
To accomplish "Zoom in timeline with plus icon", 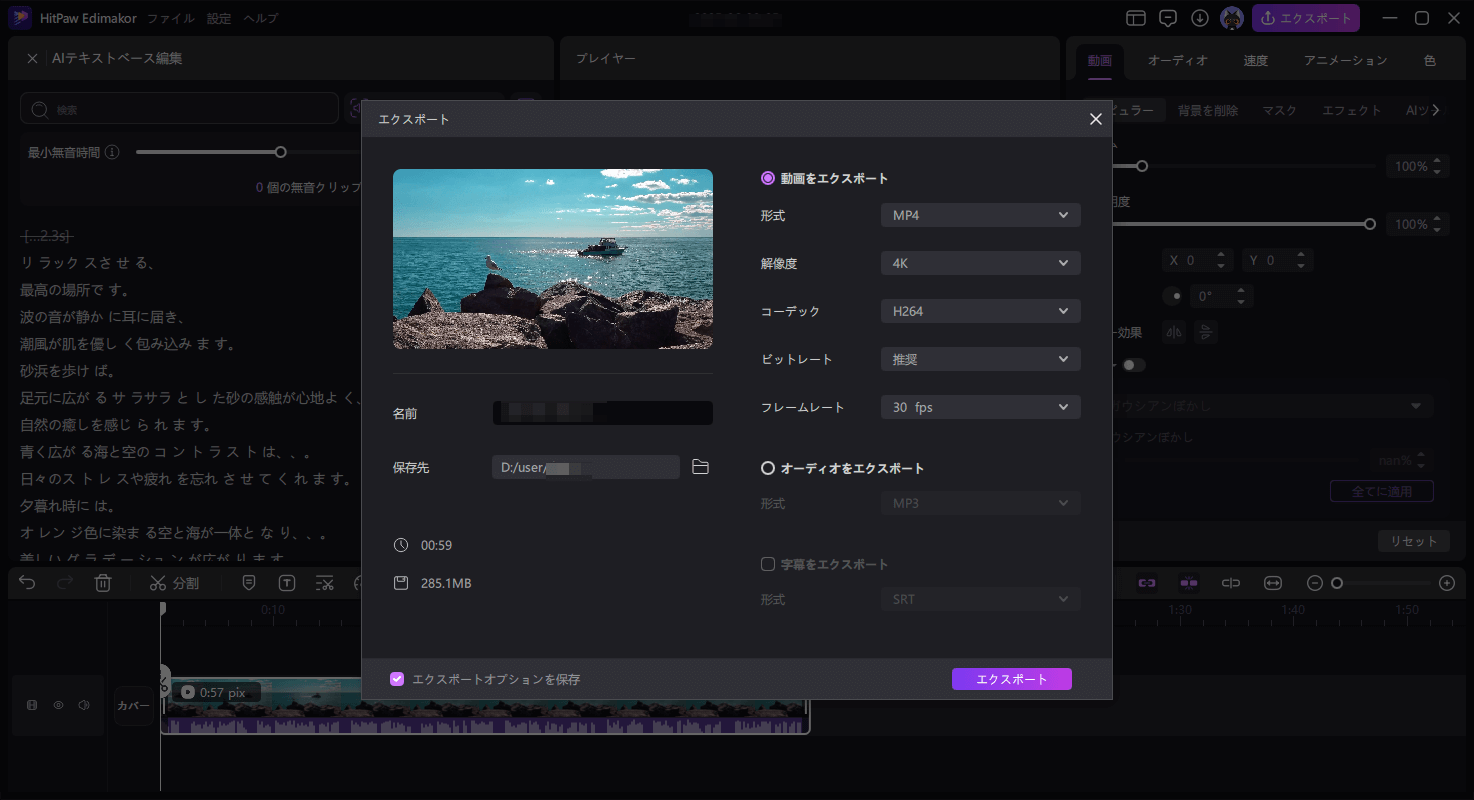I will [x=1446, y=583].
